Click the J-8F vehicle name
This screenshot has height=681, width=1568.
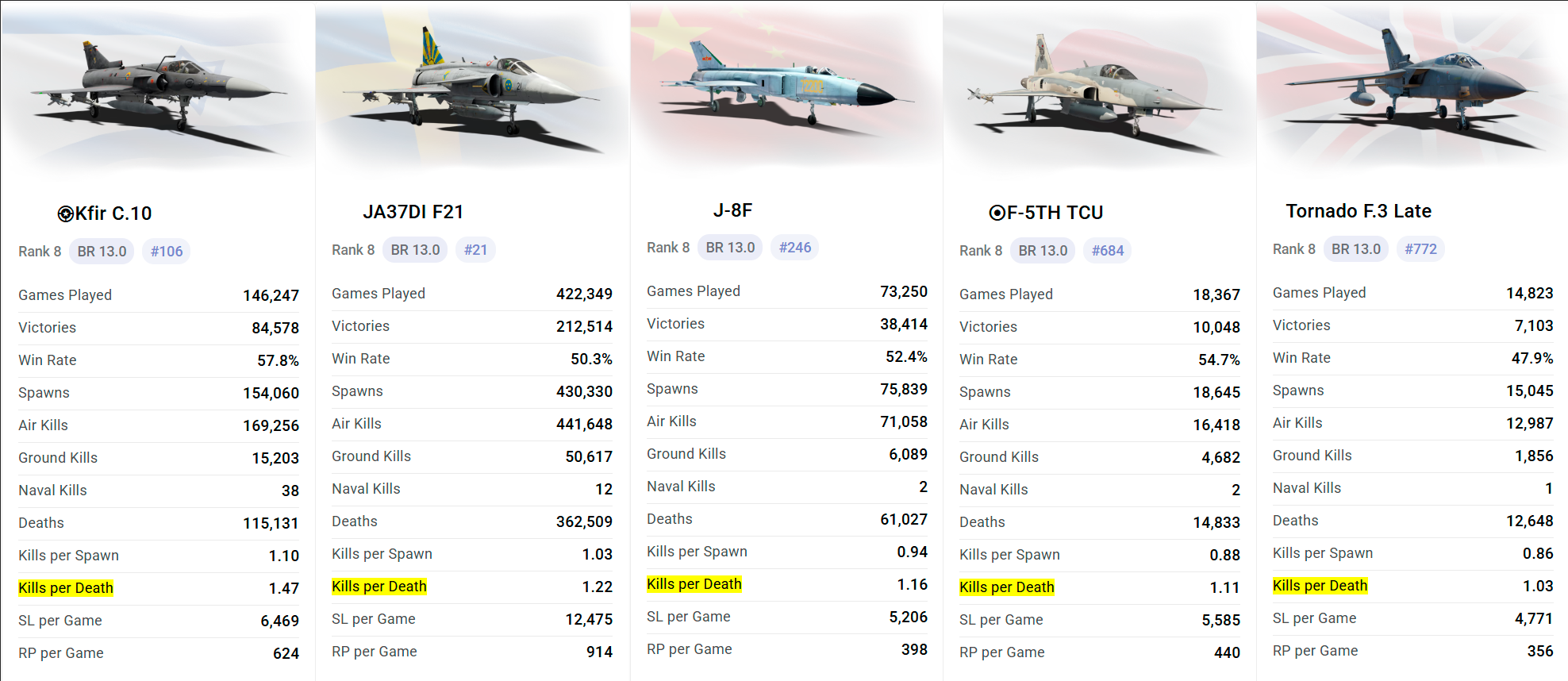[x=732, y=210]
